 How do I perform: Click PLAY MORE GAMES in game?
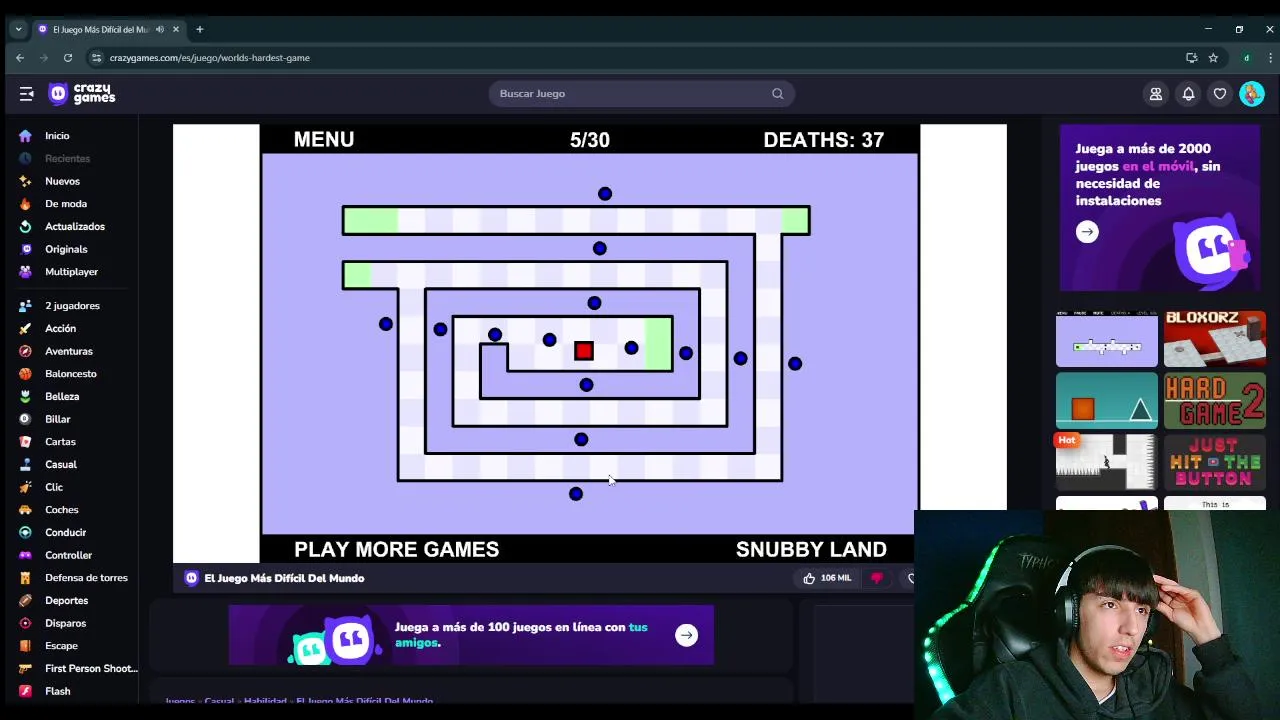(396, 549)
